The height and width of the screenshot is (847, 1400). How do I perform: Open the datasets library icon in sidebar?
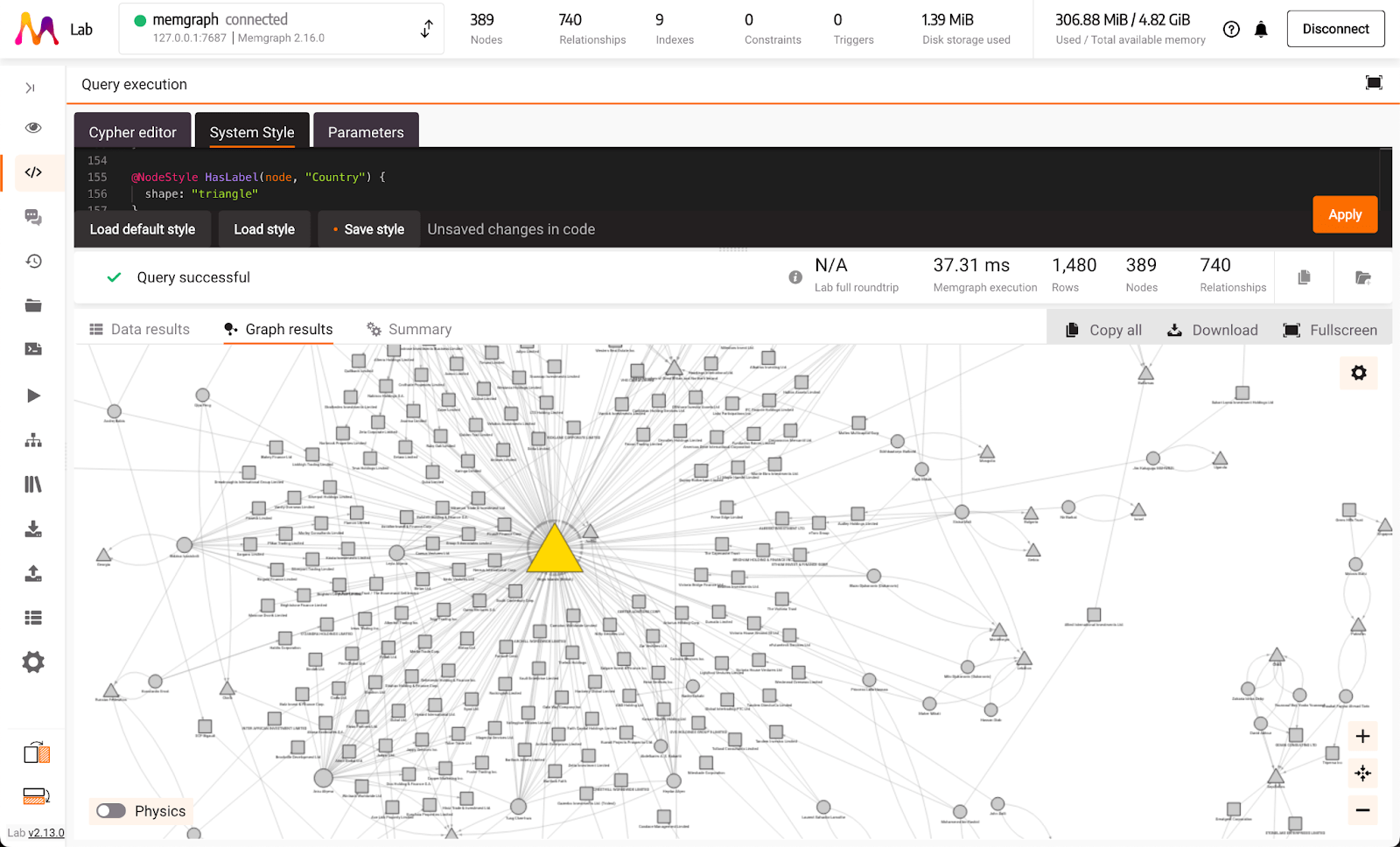(33, 484)
